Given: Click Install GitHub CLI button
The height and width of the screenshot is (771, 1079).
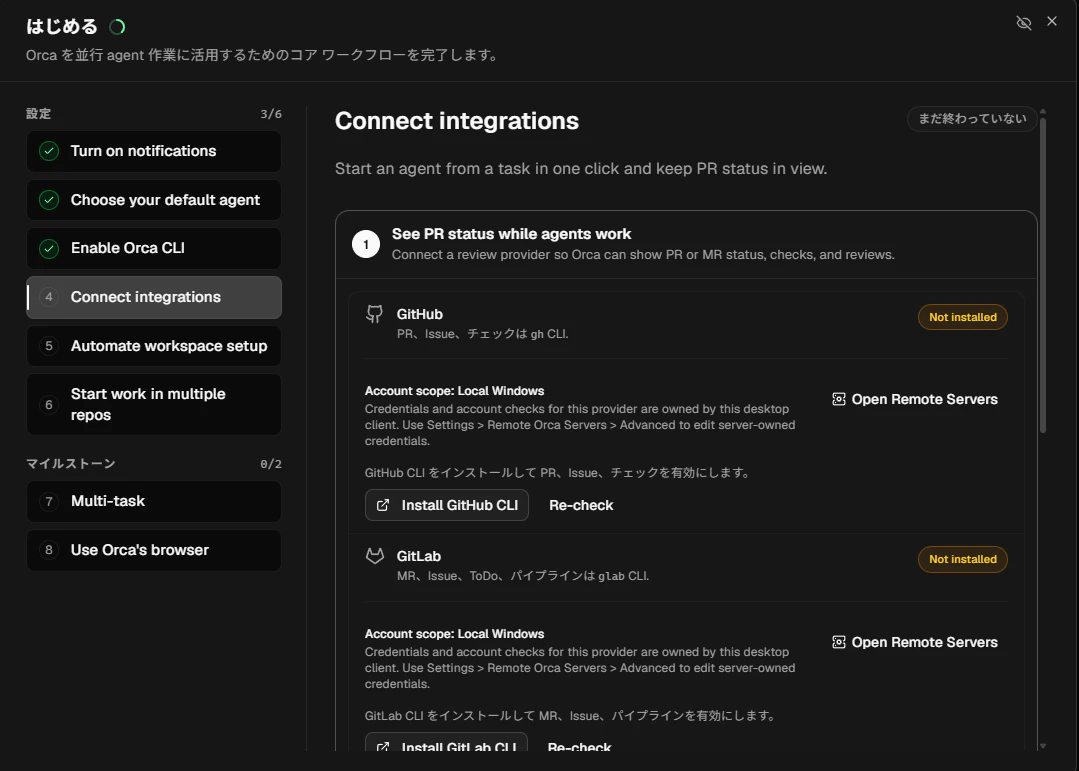Looking at the screenshot, I should pyautogui.click(x=447, y=505).
